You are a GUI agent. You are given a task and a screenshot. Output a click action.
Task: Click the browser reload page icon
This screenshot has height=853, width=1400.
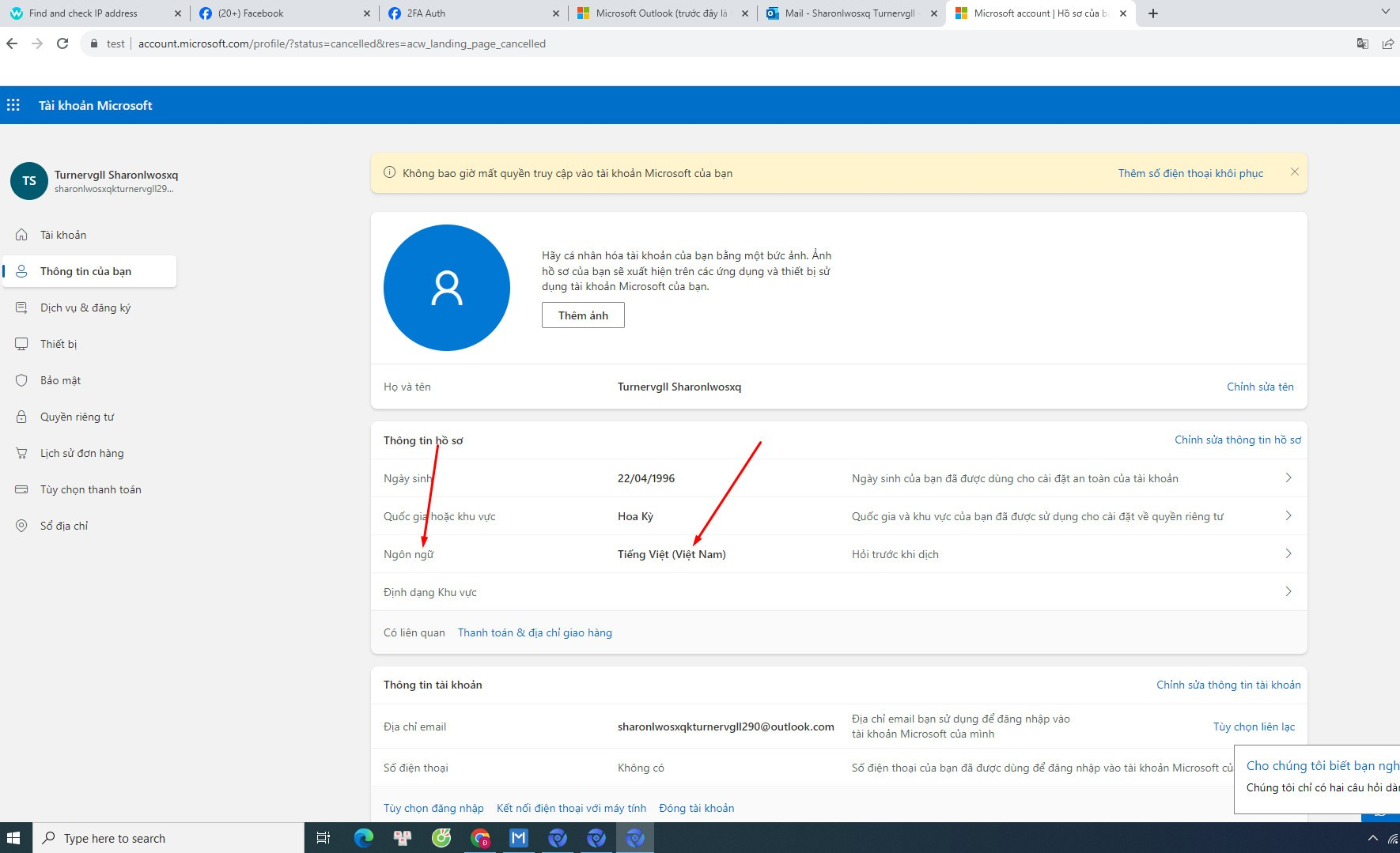pos(62,43)
